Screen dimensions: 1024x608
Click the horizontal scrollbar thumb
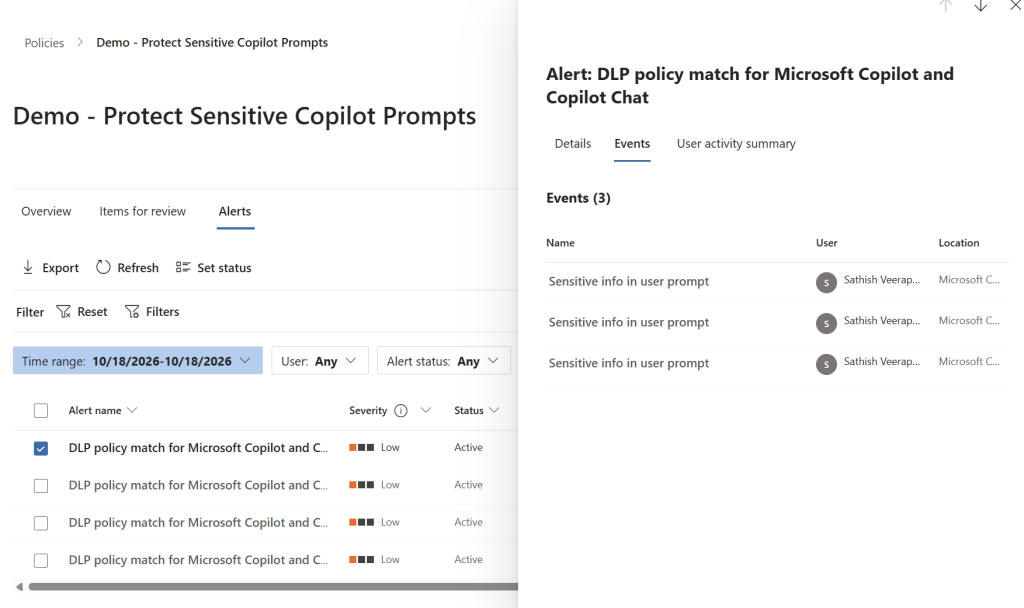[x=273, y=586]
